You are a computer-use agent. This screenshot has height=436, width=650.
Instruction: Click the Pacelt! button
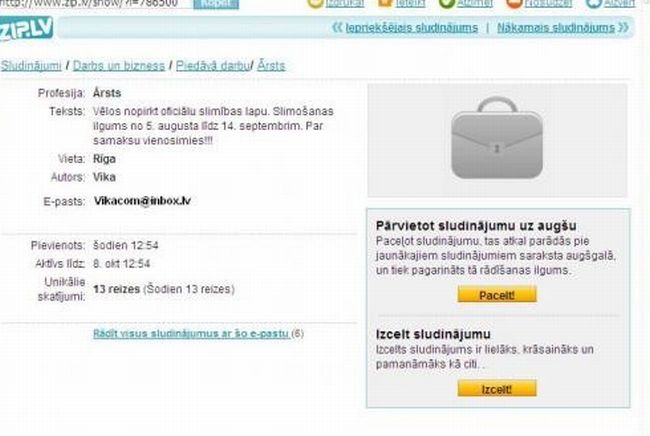pos(497,295)
